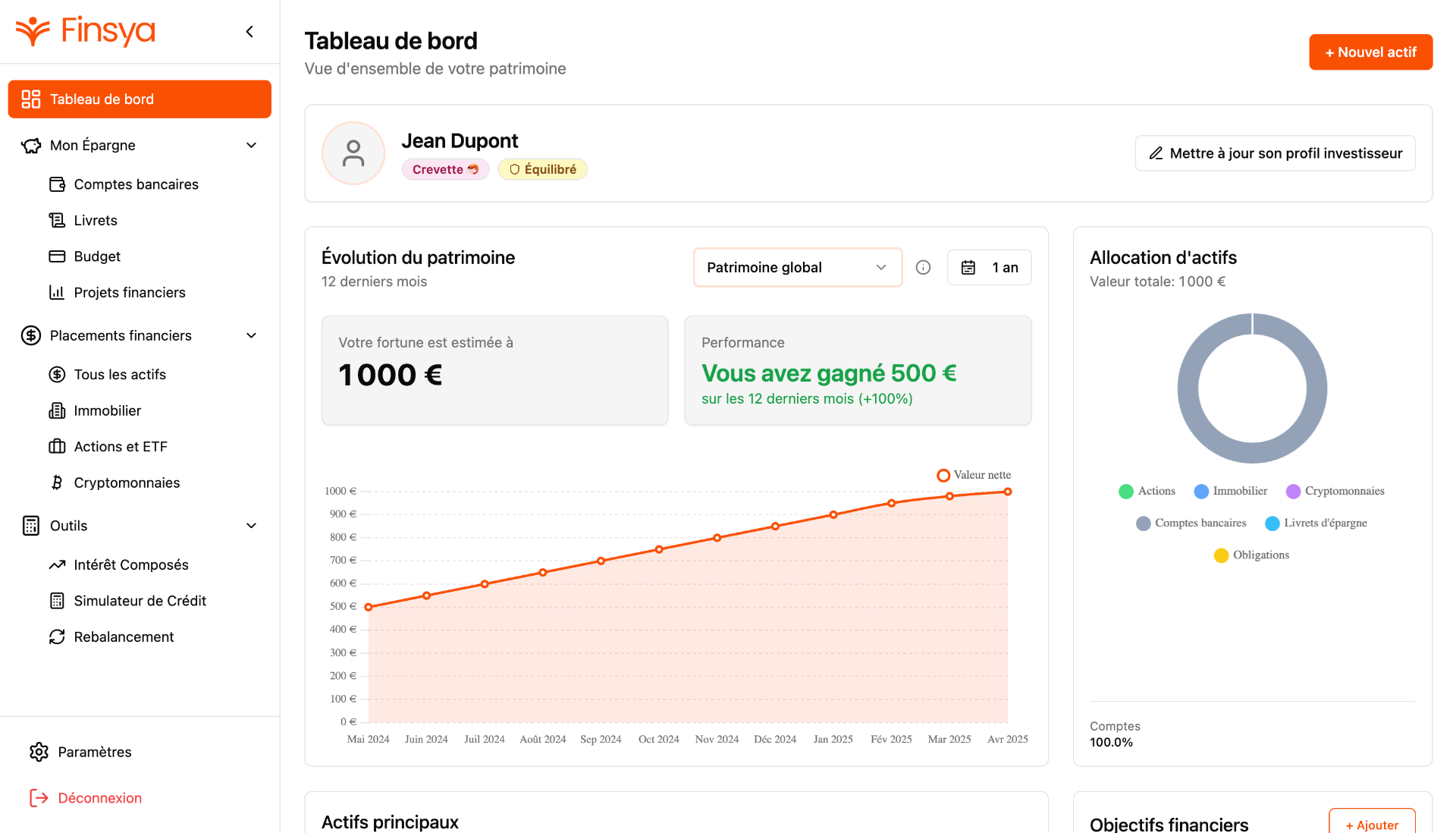The height and width of the screenshot is (833, 1456).
Task: Click the Équilibré badge text
Action: [551, 170]
